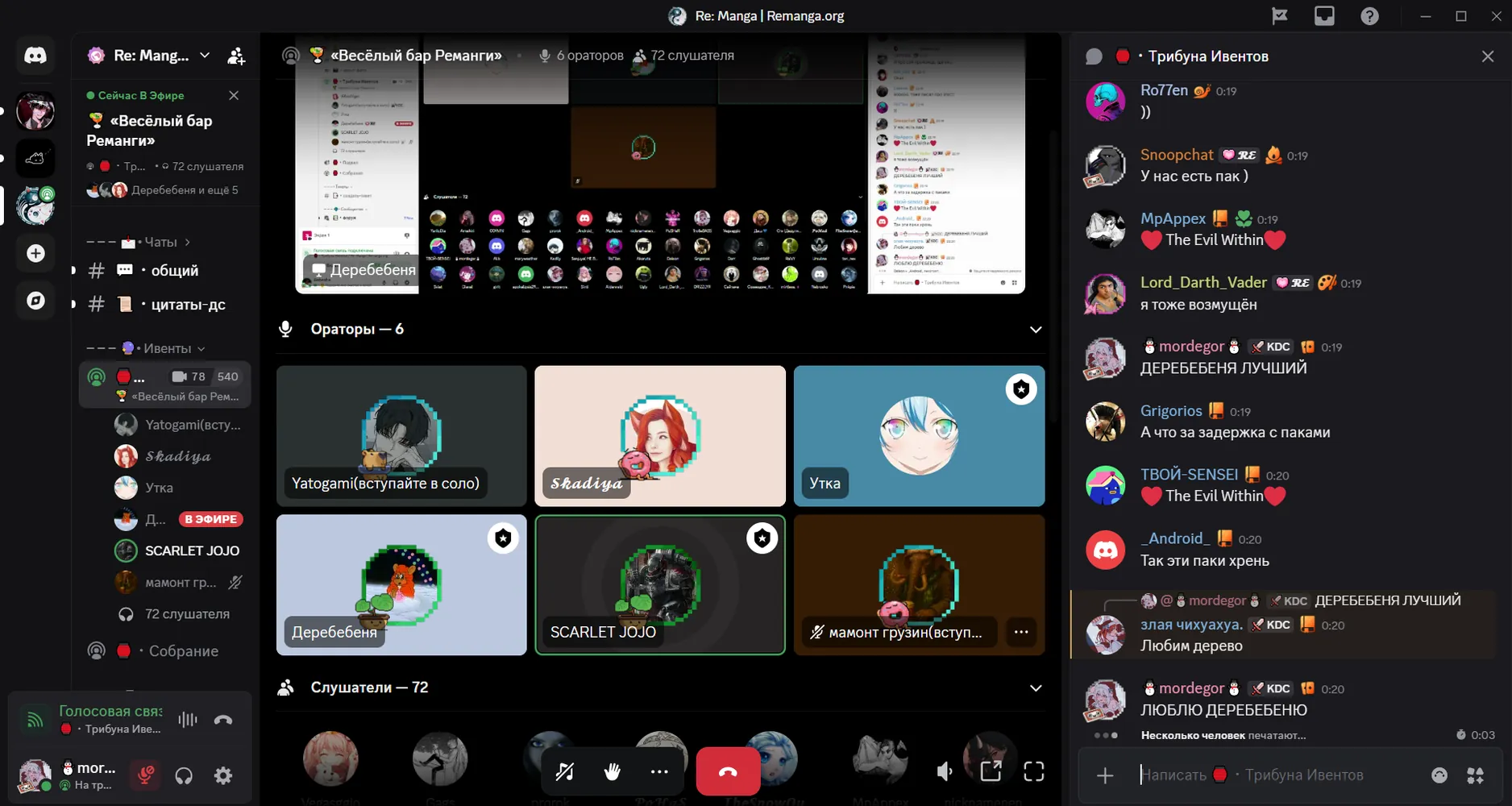
Task: Click the flag icon in title bar
Action: click(1279, 15)
